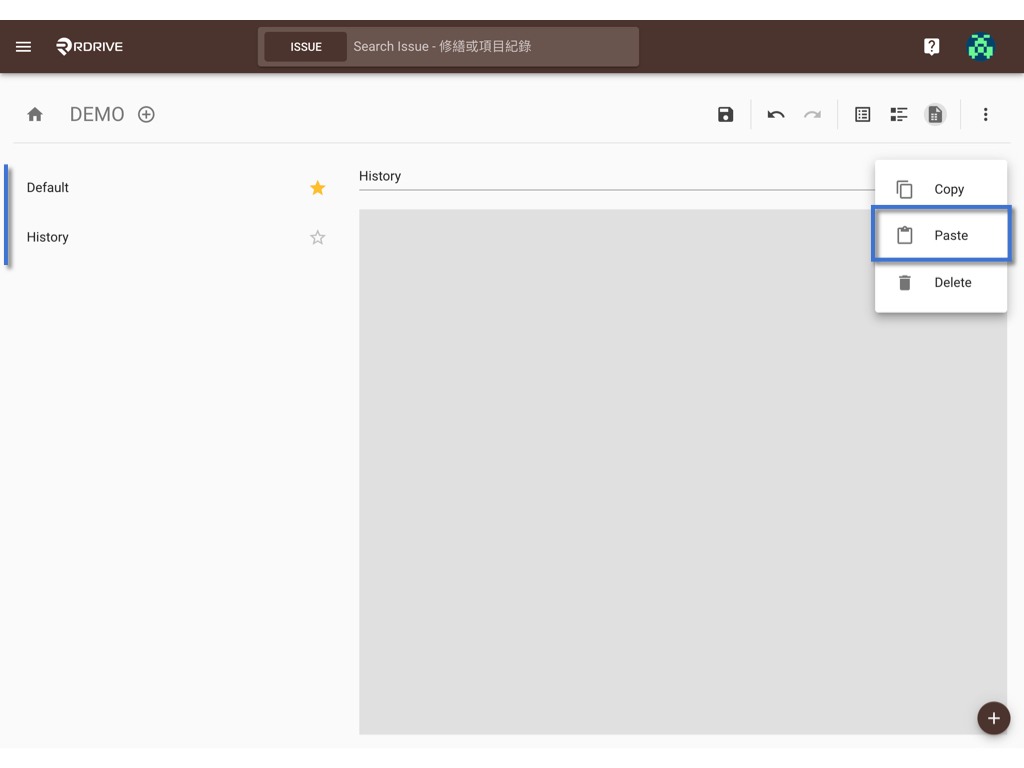Open the hamburger navigation menu

24,46
